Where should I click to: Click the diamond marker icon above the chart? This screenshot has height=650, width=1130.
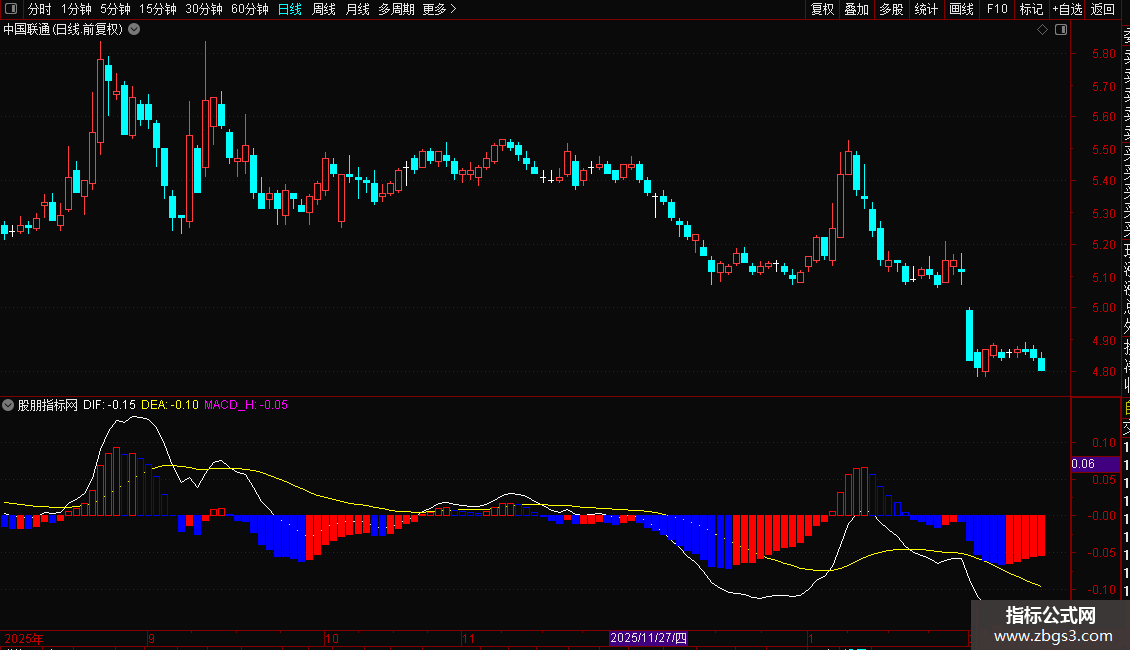(1042, 30)
